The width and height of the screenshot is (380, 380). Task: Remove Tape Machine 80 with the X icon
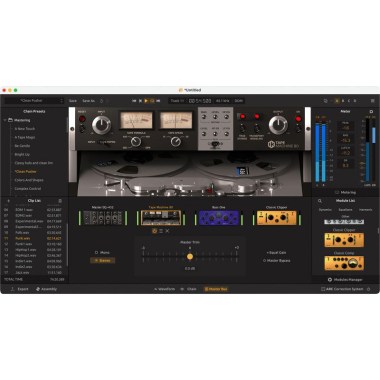(x=167, y=231)
